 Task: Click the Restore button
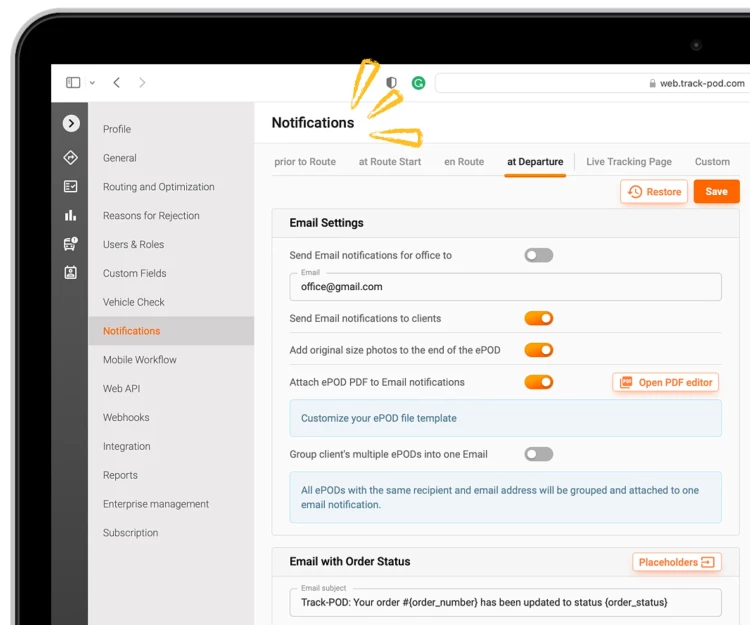(654, 192)
